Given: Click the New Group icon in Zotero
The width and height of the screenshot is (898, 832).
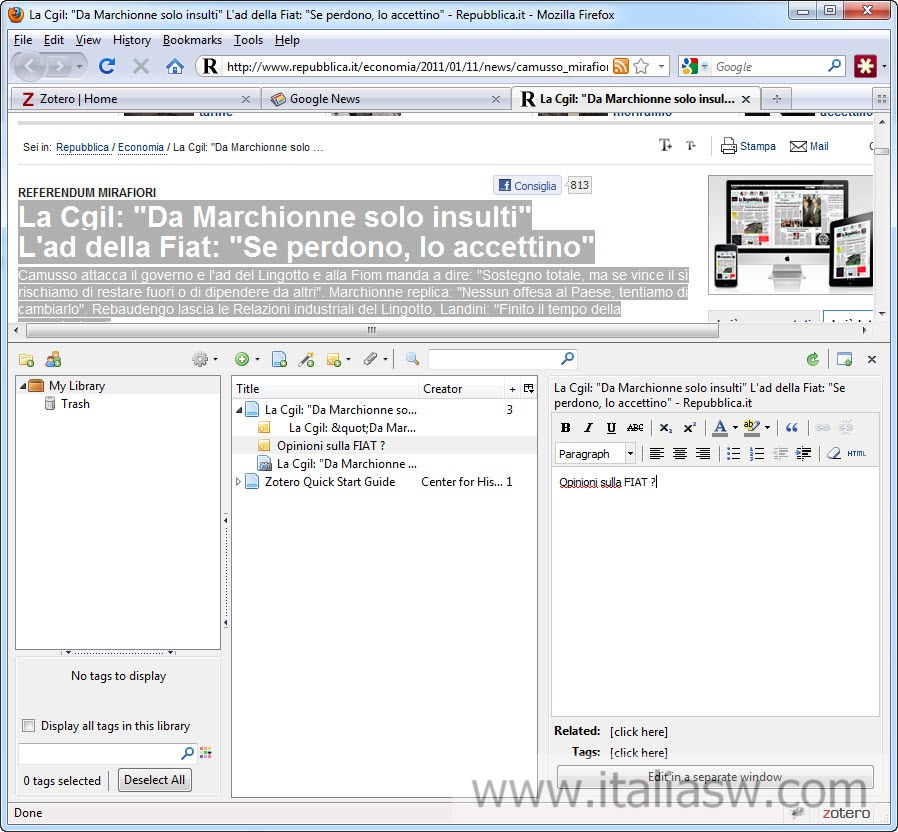Looking at the screenshot, I should point(53,360).
